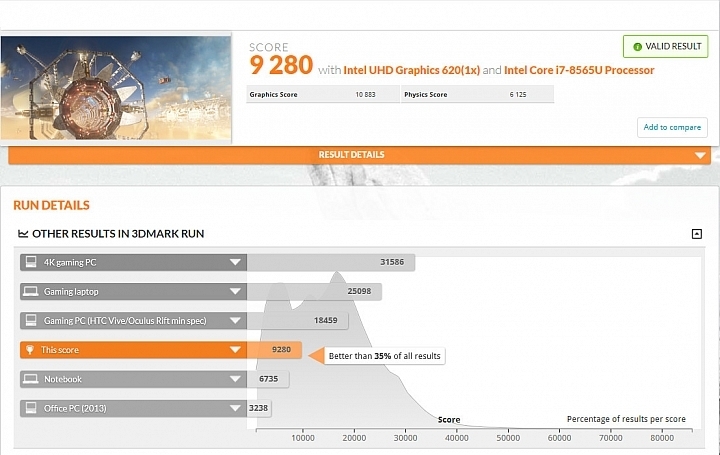Click the green info icon in VALID RESULT
The width and height of the screenshot is (720, 455).
click(637, 47)
